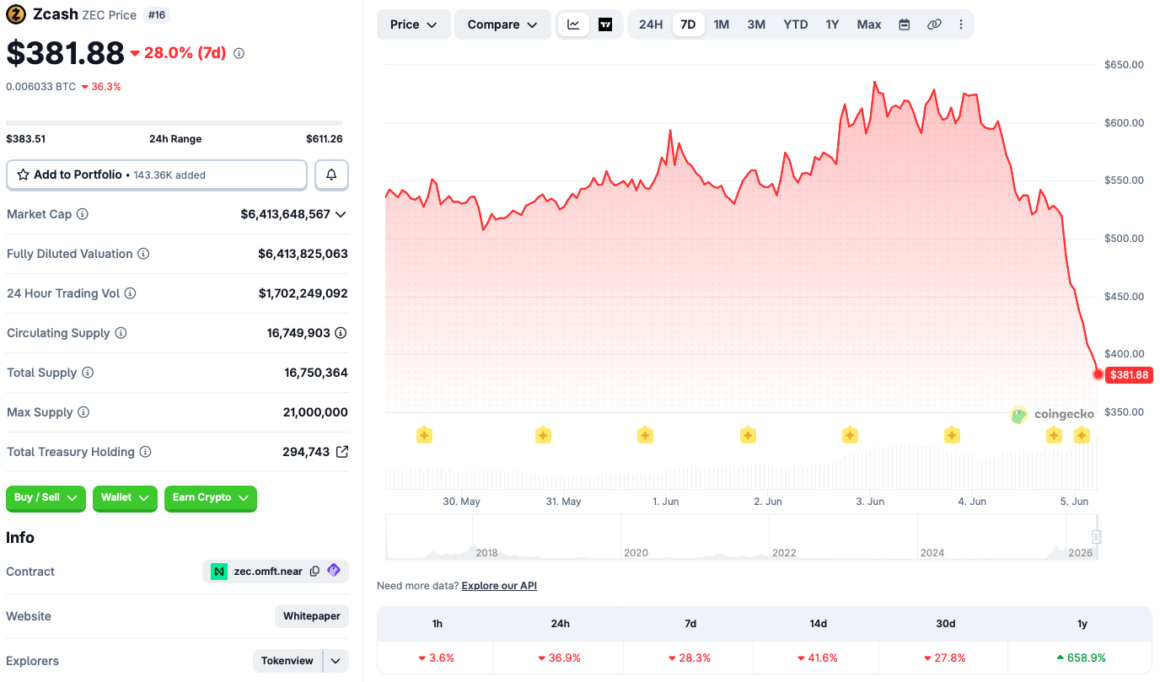The height and width of the screenshot is (682, 1160).
Task: Open 24 Hour Trading Vol info icon
Action: [130, 294]
